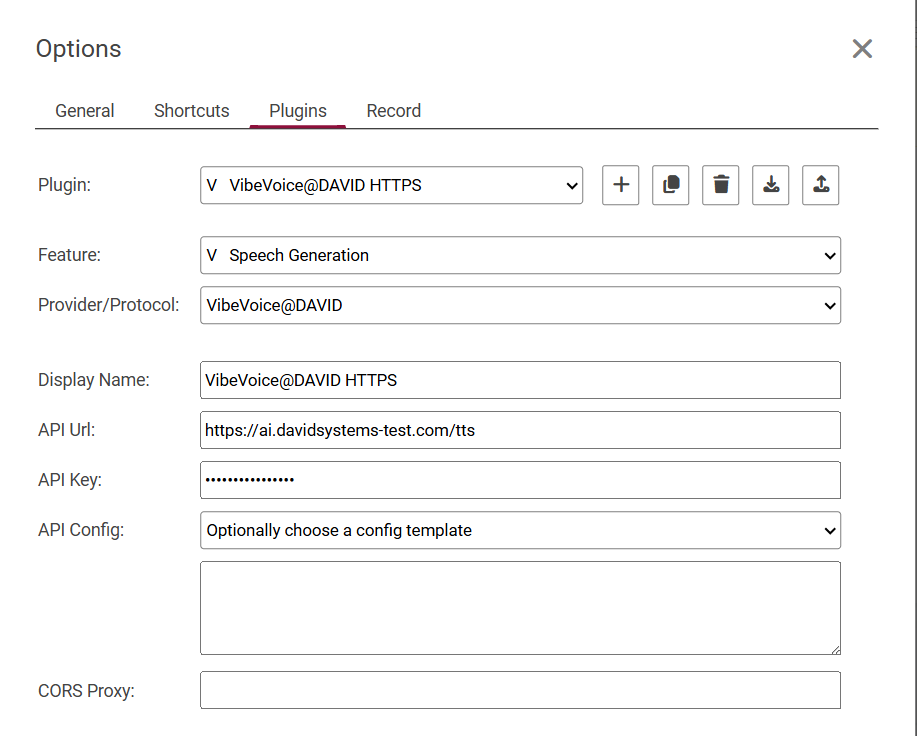Image resolution: width=917 pixels, height=736 pixels.
Task: Click the 'Options' dialog title
Action: (78, 49)
